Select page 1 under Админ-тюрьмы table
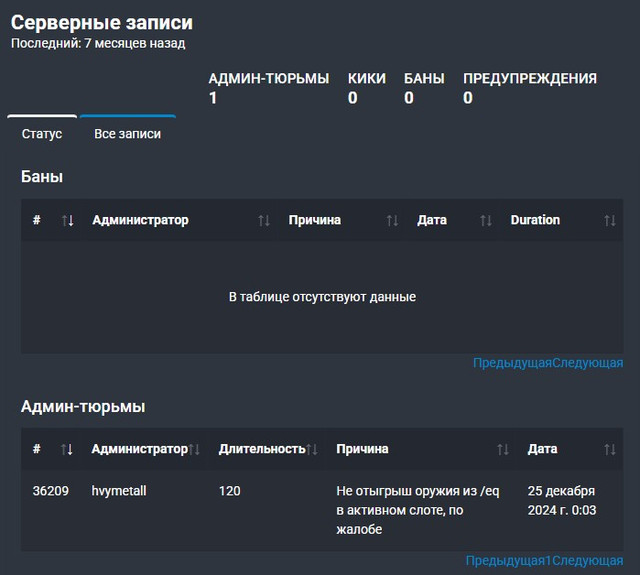Screen dimensions: 640x575 pos(549,561)
